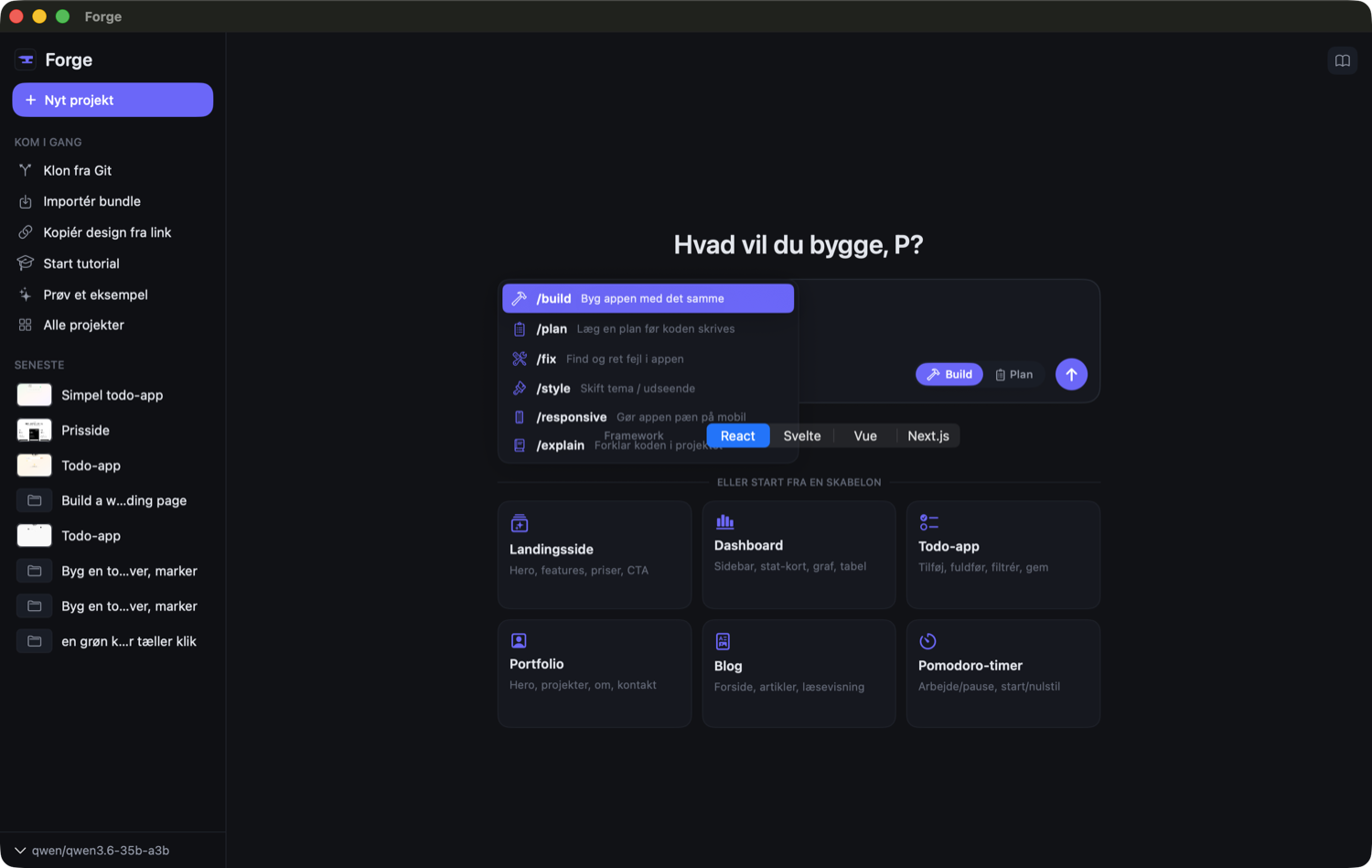Image resolution: width=1372 pixels, height=868 pixels.
Task: Click the Landingsside template icon
Action: pos(520,523)
